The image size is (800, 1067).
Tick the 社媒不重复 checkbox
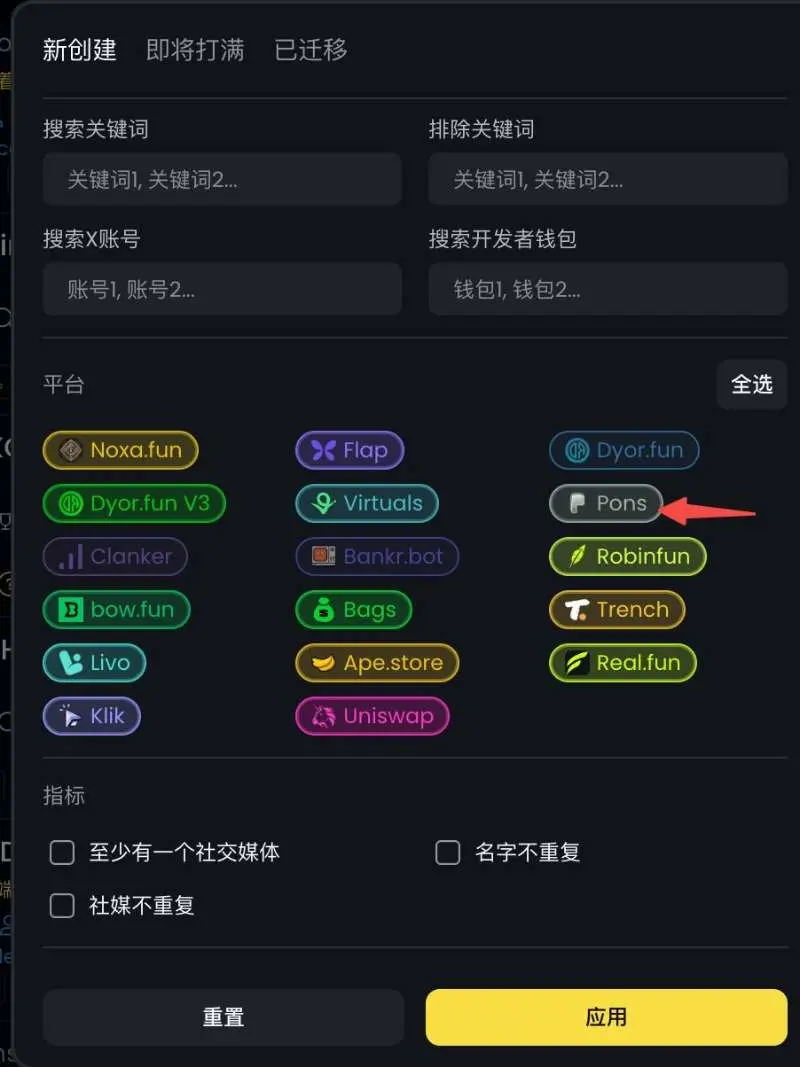62,906
